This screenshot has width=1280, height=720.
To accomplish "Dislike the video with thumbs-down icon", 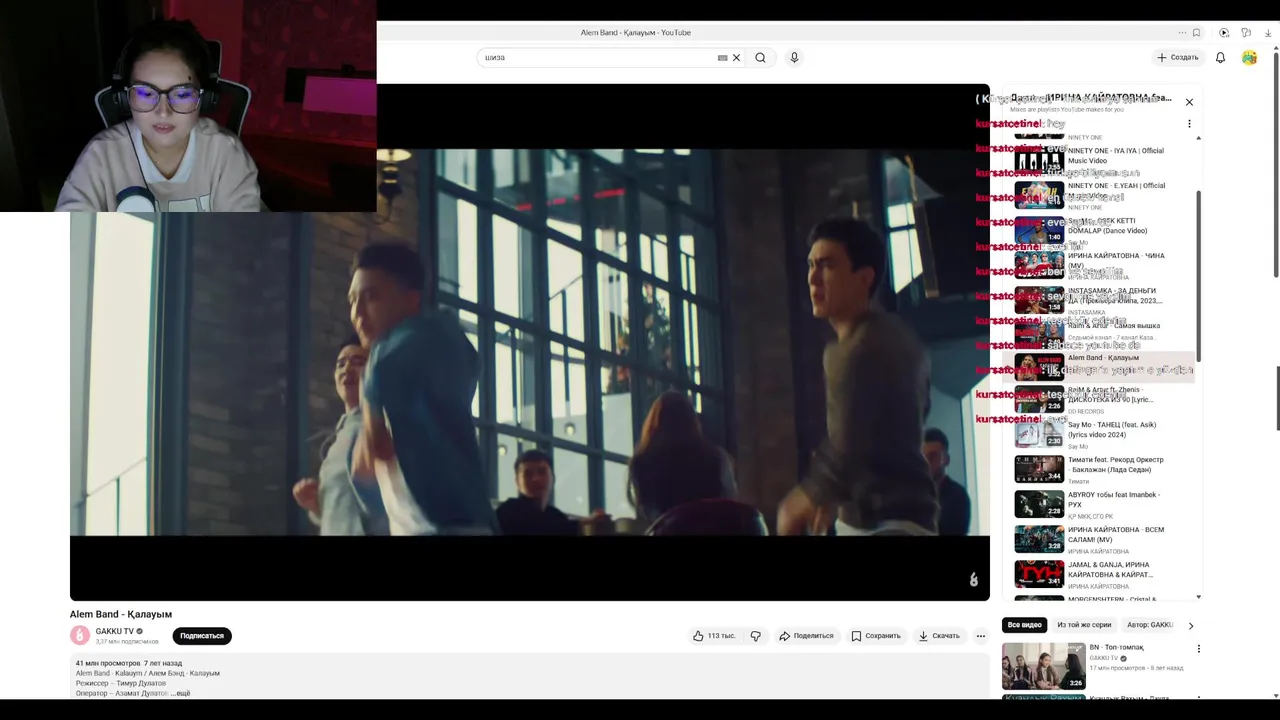I will click(x=755, y=636).
